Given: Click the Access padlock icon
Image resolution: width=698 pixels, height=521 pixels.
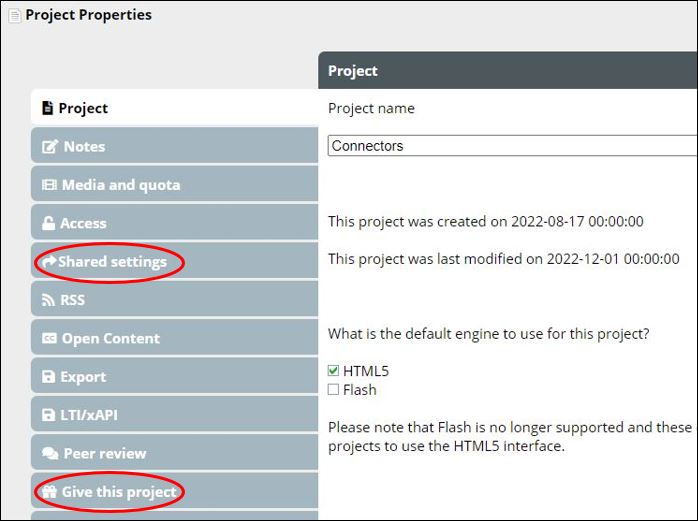Looking at the screenshot, I should click(48, 223).
